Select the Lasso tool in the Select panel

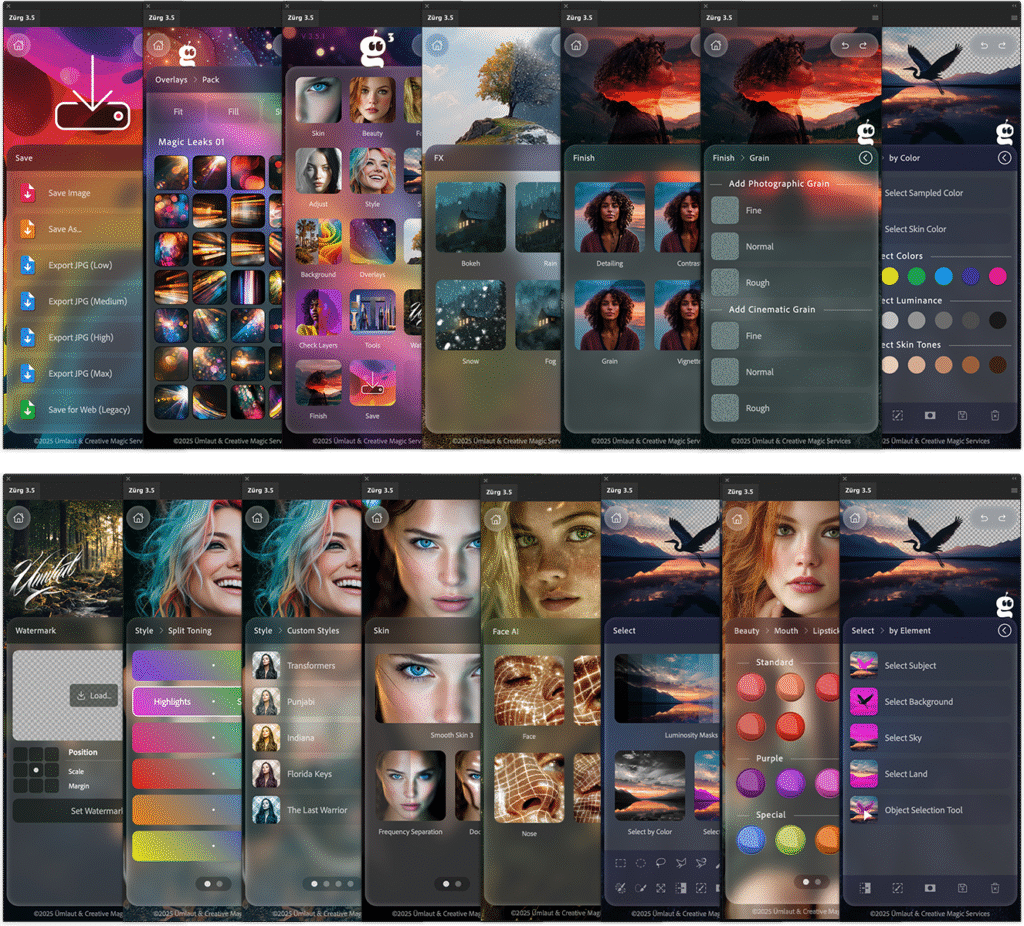660,863
